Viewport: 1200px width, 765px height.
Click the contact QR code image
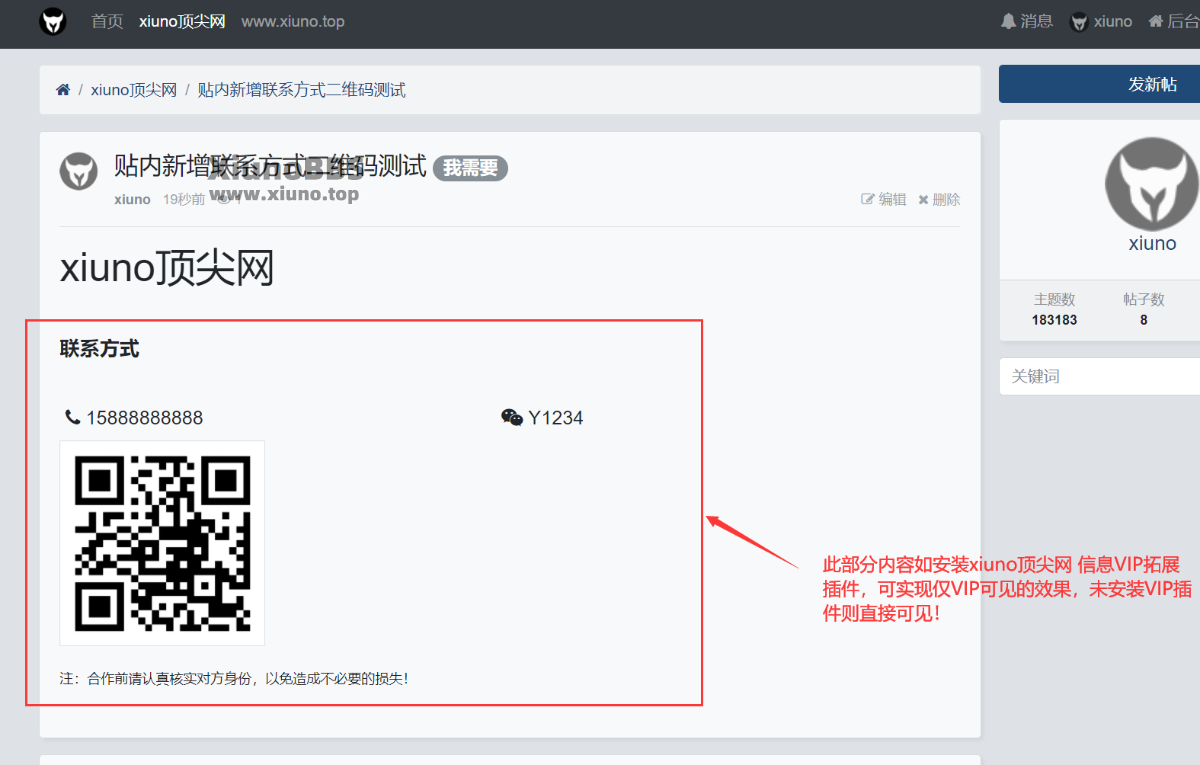coord(162,543)
